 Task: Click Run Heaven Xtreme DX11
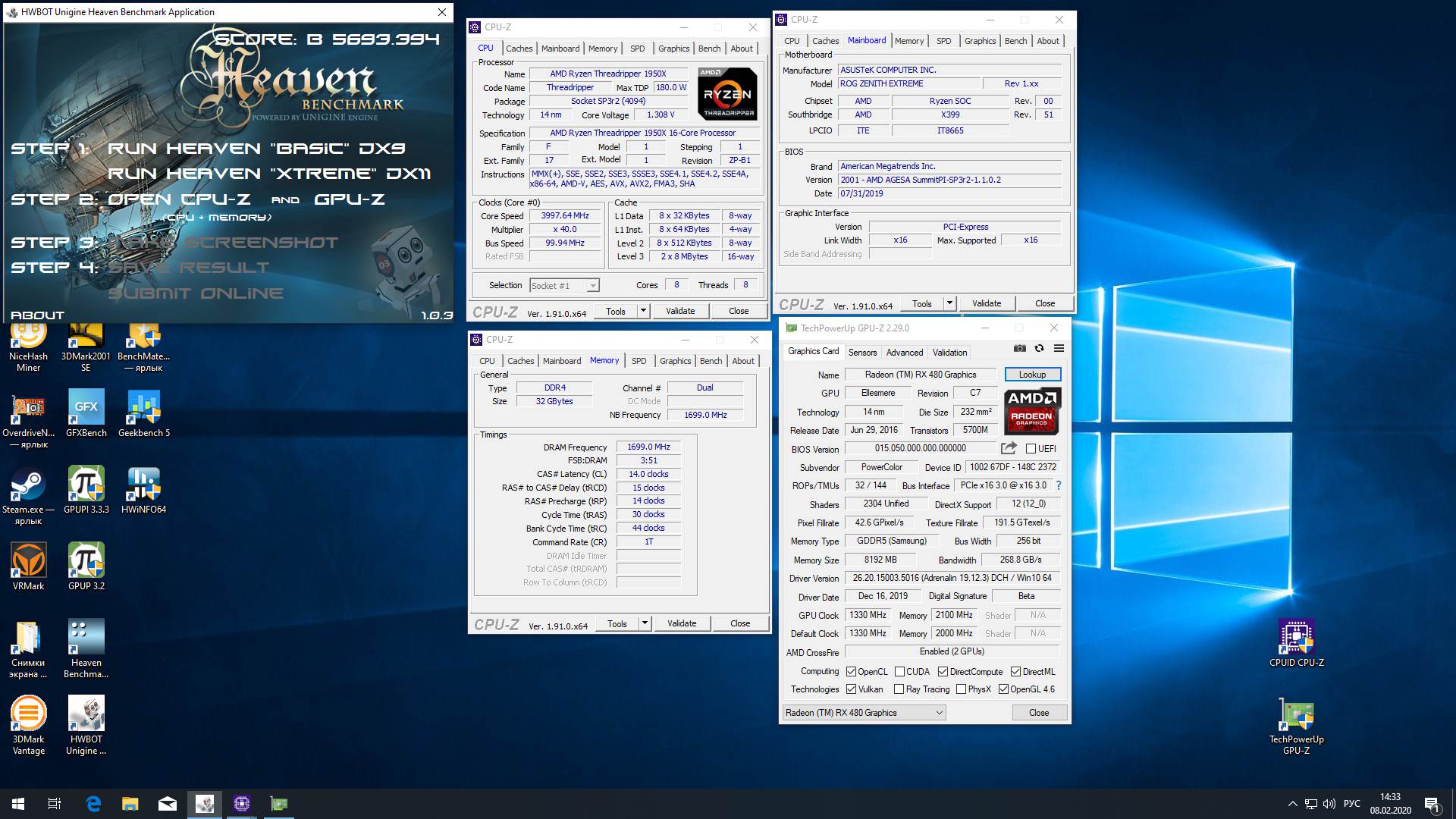point(268,174)
